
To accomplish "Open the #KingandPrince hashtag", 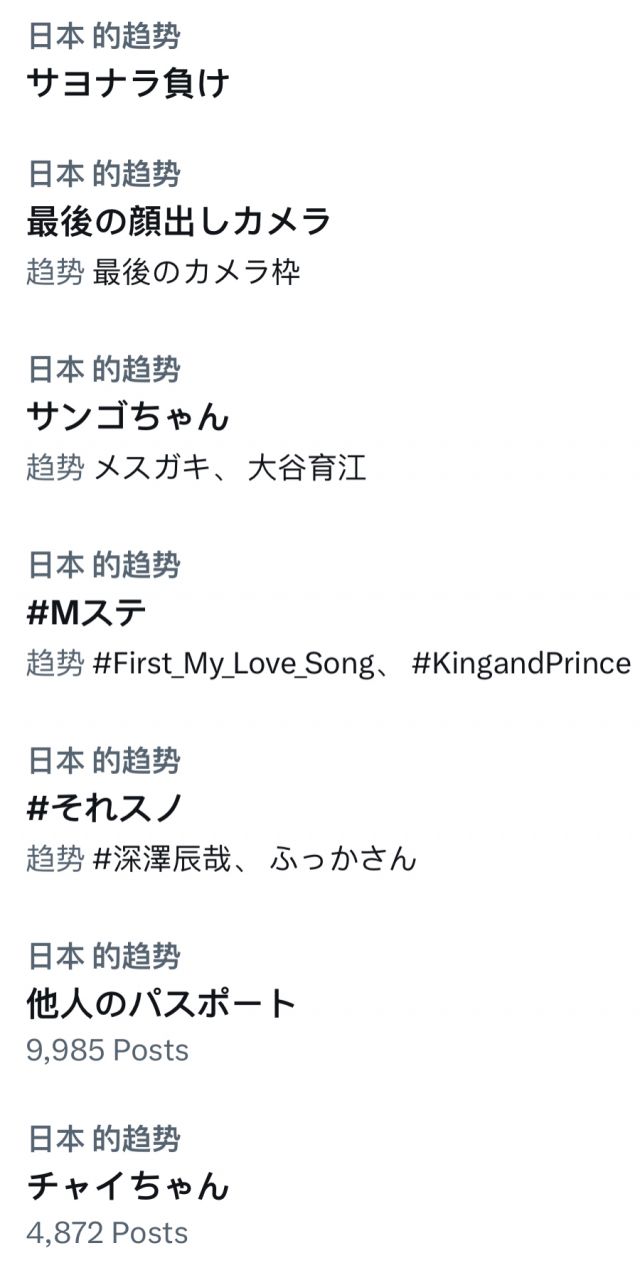I will pos(521,663).
